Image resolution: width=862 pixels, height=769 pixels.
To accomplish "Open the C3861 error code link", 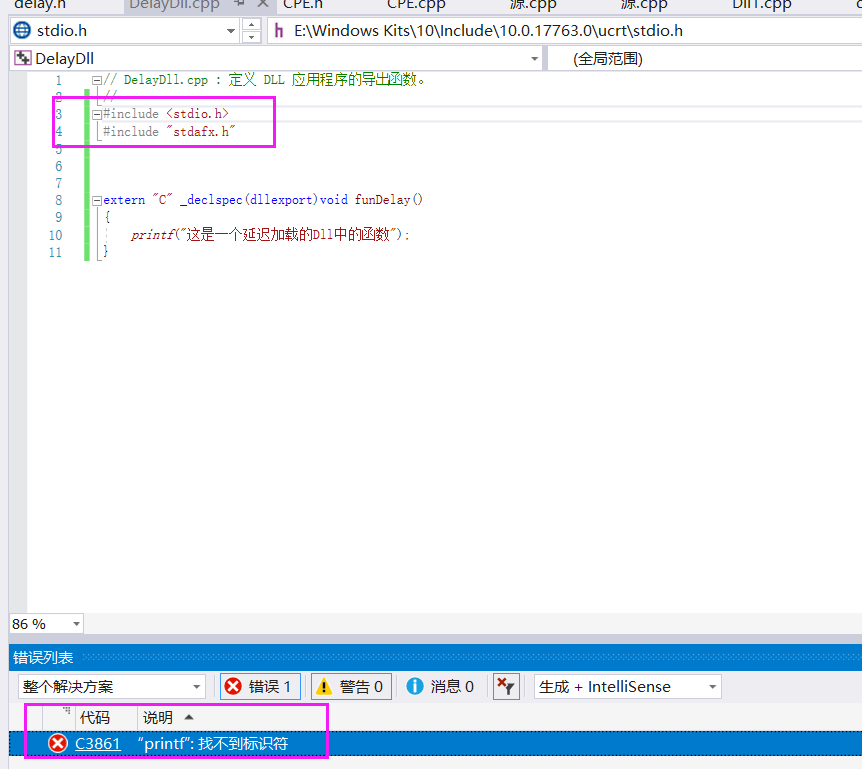I will click(x=98, y=743).
